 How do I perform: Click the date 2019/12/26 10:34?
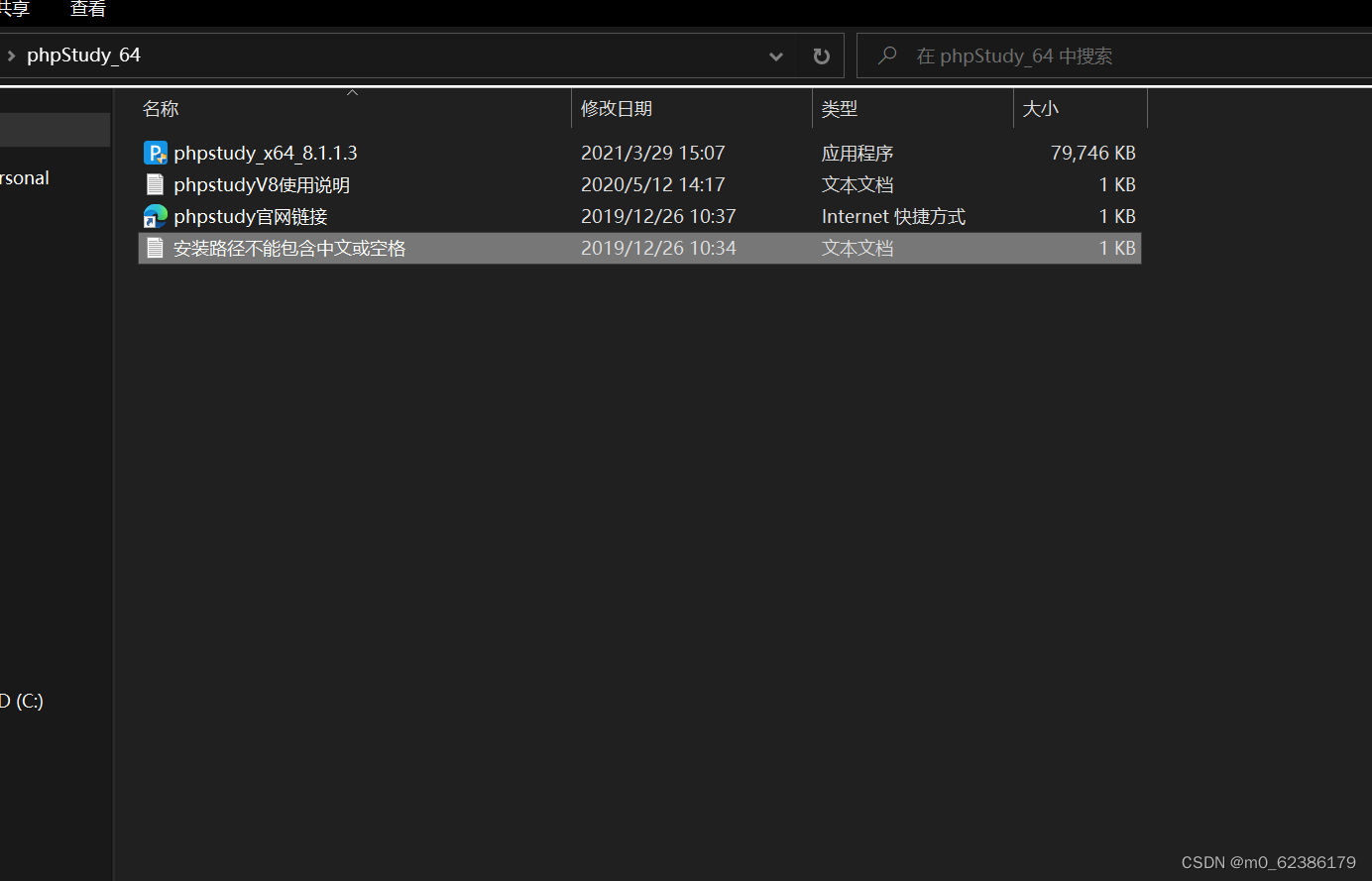[x=658, y=248]
